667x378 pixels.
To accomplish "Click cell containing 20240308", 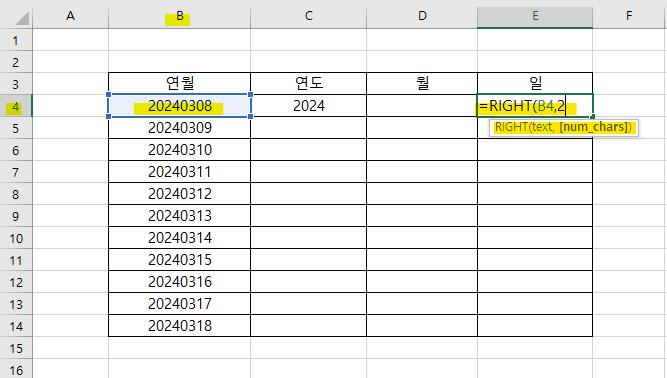I will pyautogui.click(x=180, y=106).
